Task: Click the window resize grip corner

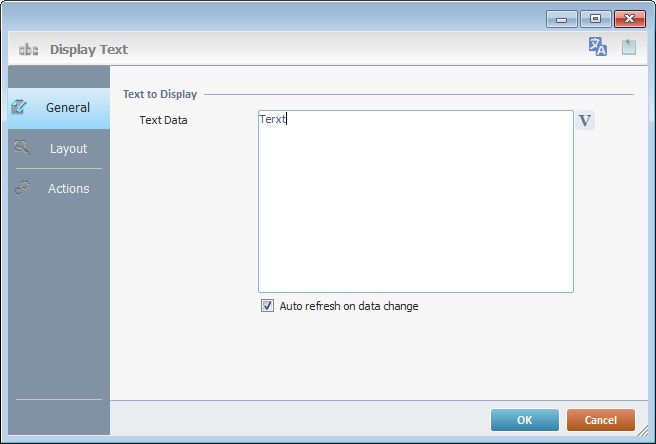Action: [x=643, y=432]
